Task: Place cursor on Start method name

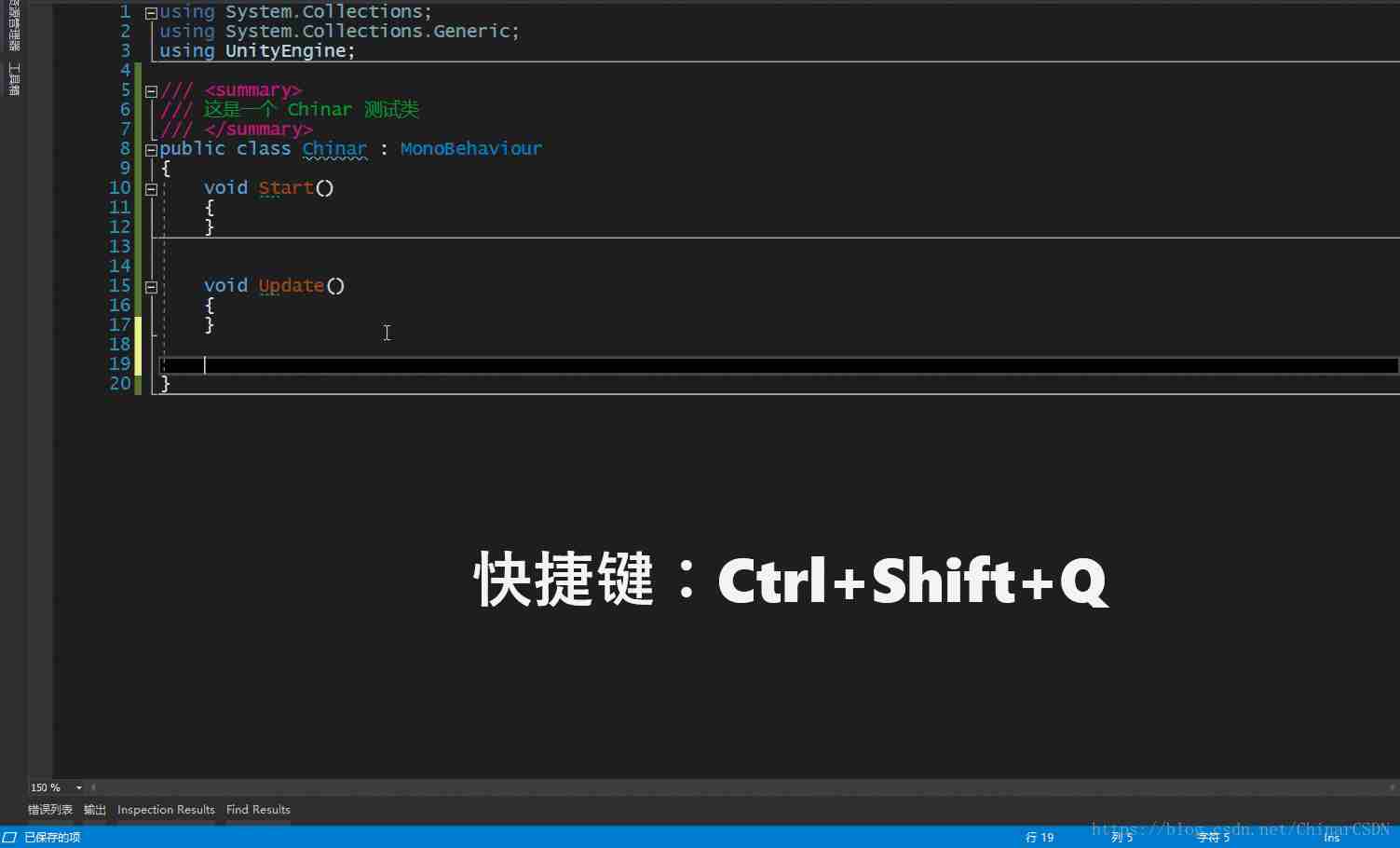Action: click(286, 188)
